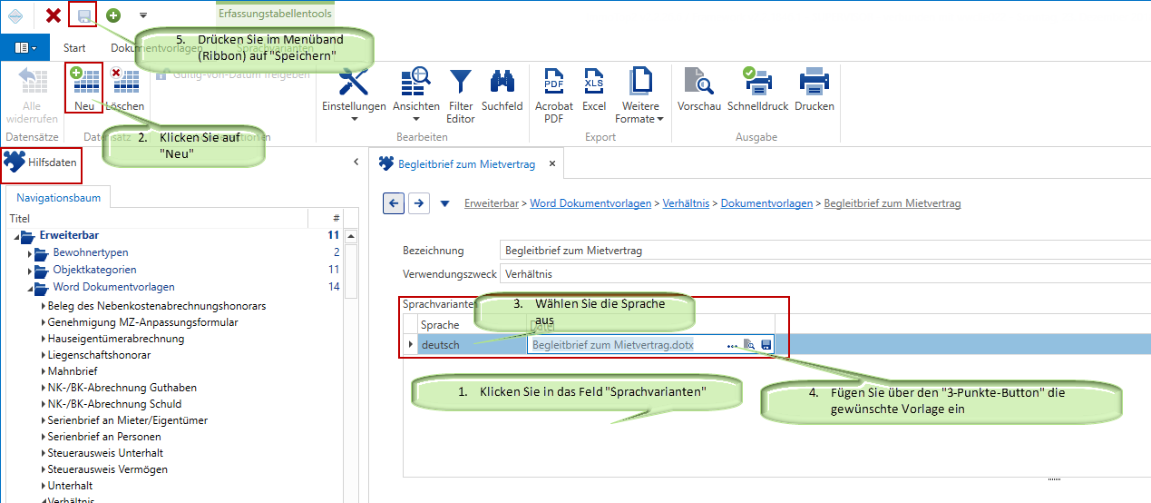Select Steuerausweis Unterhalt tree item
This screenshot has height=503, width=1151.
(104, 453)
